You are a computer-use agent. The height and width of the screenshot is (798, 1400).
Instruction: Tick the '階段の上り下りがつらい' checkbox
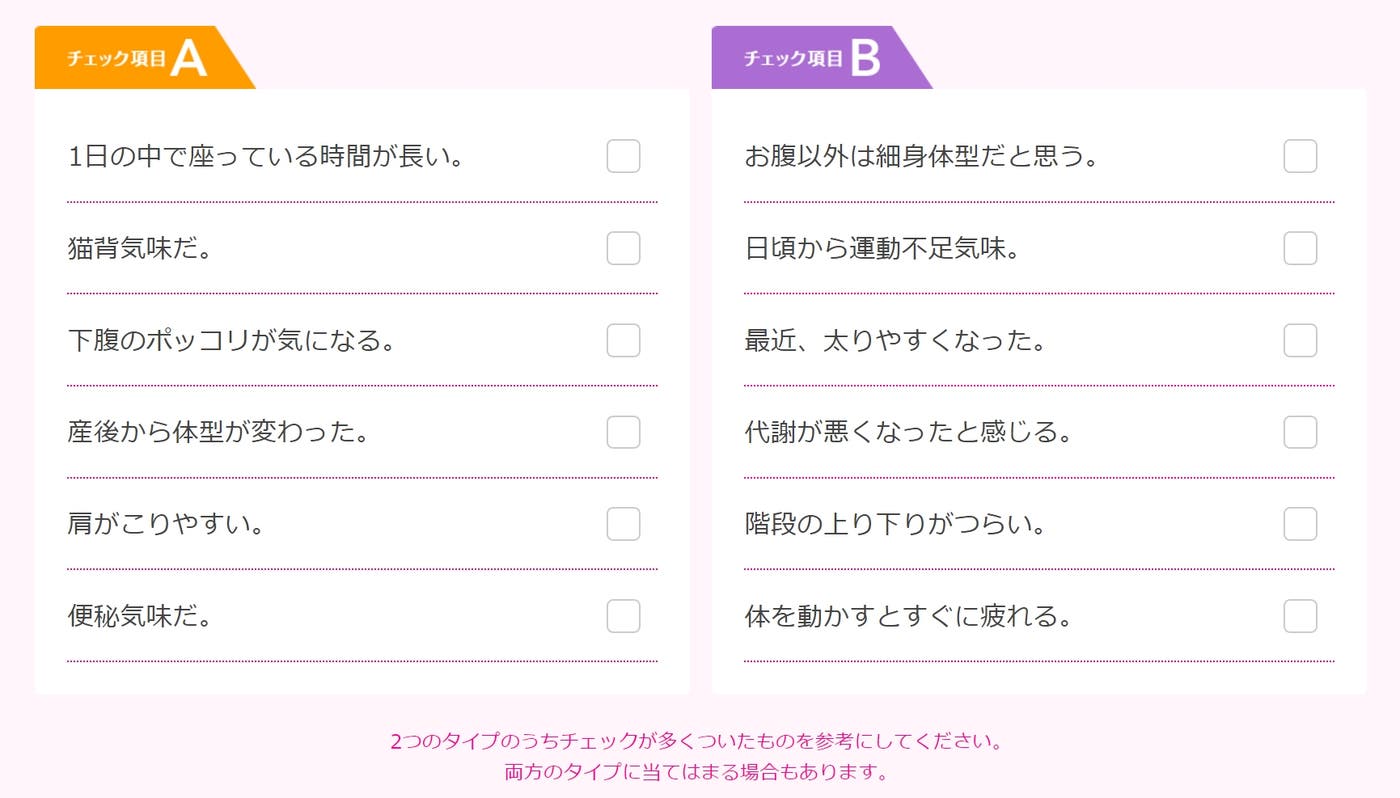(1300, 524)
